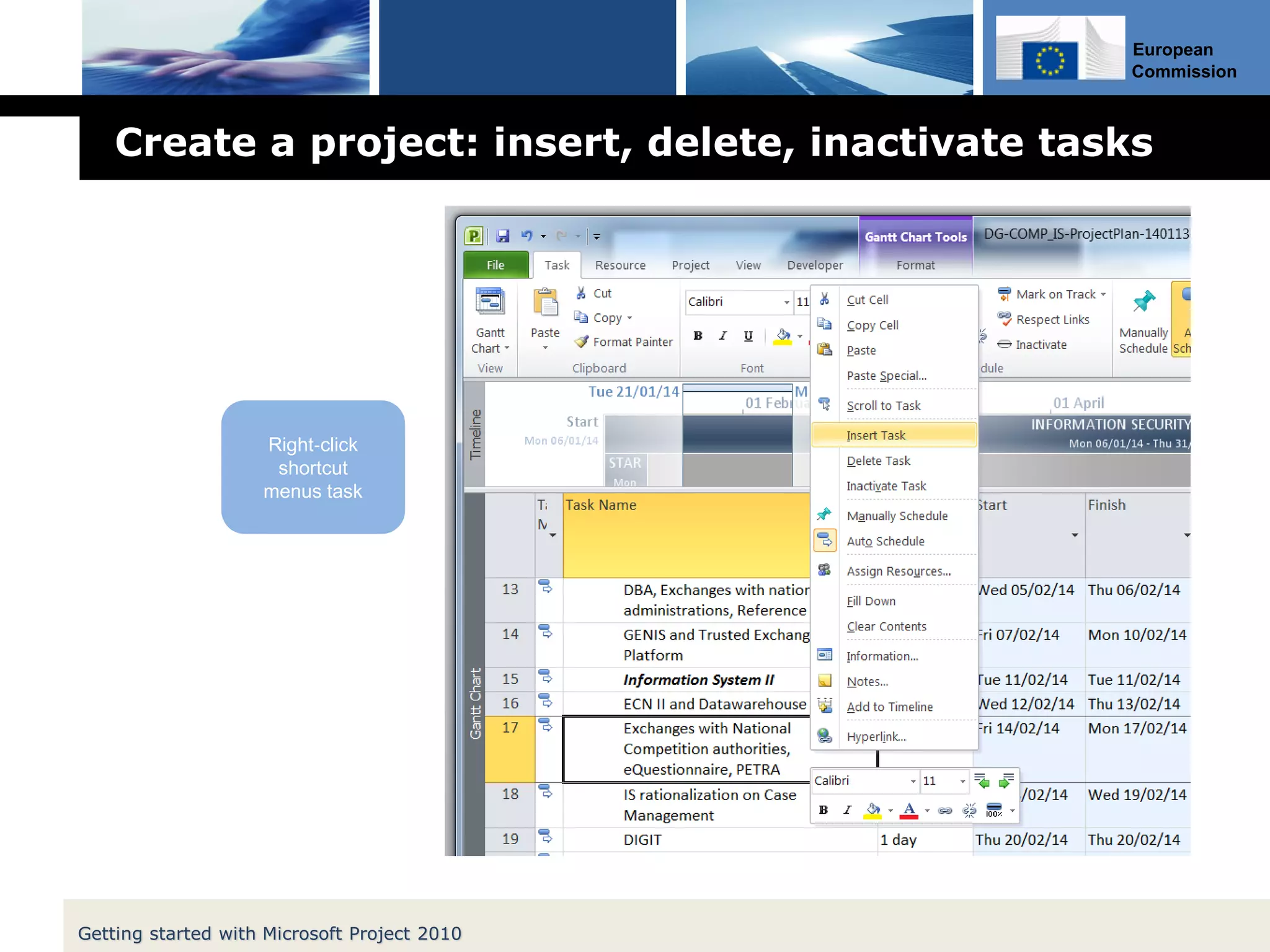Screen dimensions: 1270x952
Task: Click the ribbon background color bucket icon
Action: point(783,336)
